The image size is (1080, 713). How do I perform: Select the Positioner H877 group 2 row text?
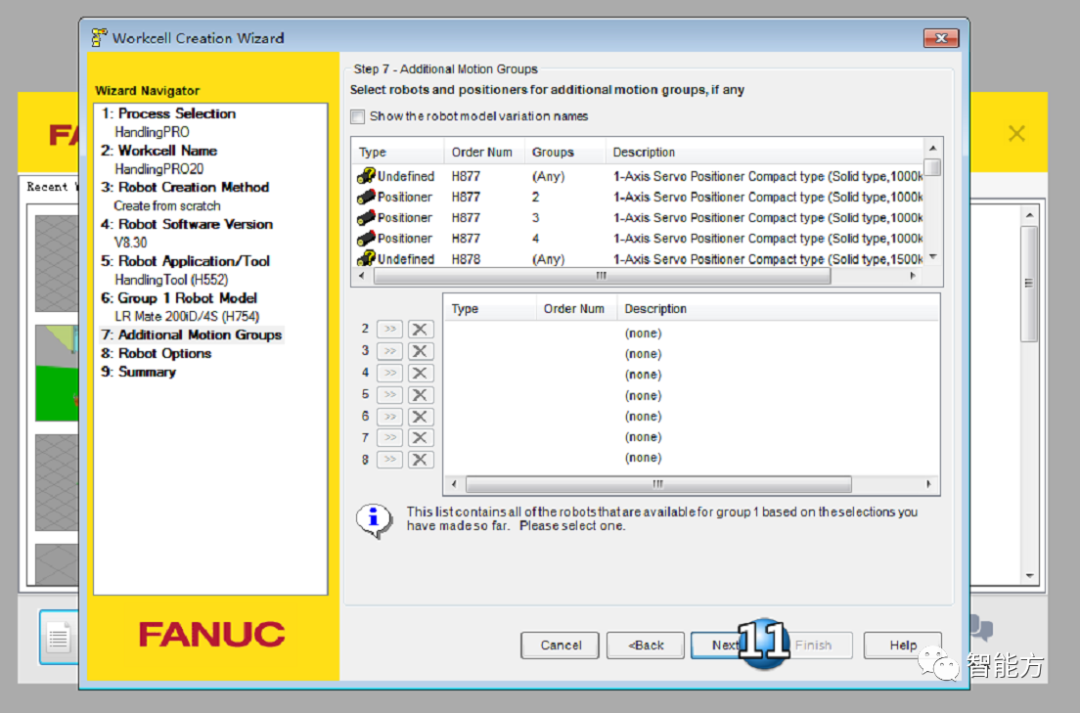coord(404,197)
